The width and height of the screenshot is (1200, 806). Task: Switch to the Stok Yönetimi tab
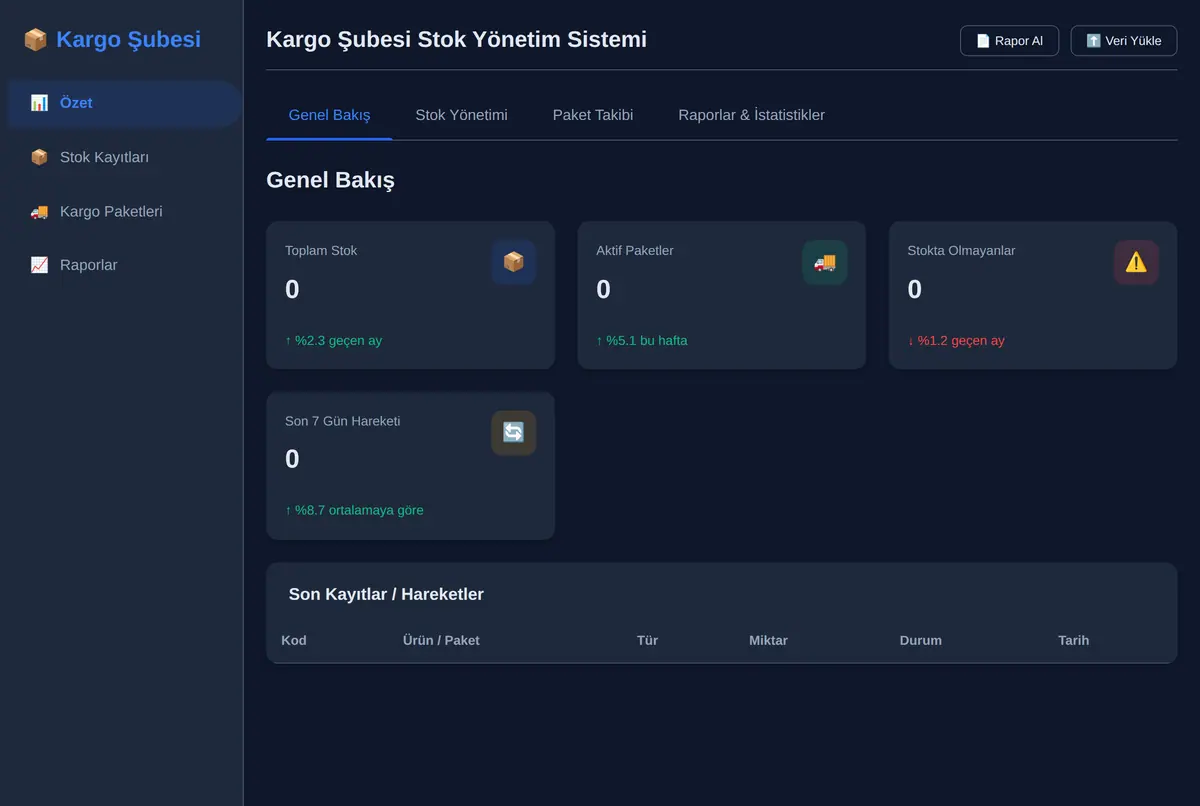pos(461,115)
